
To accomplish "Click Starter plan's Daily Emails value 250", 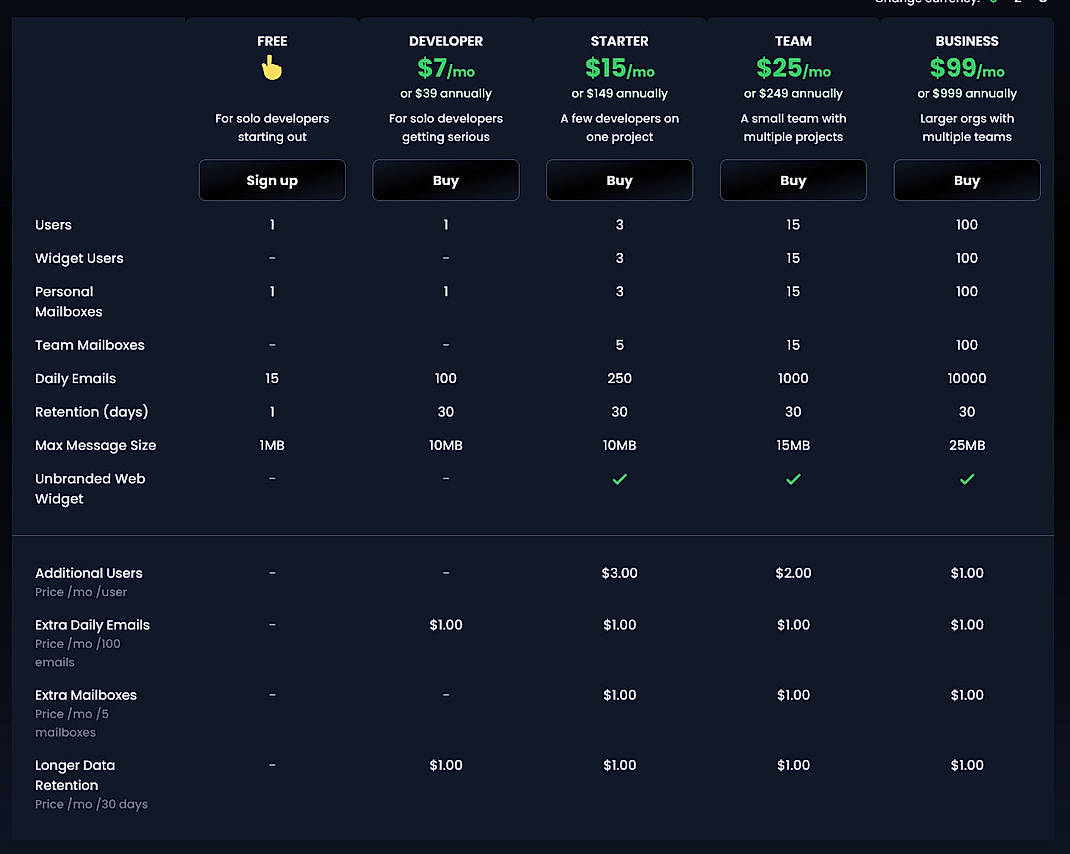I will click(x=620, y=378).
